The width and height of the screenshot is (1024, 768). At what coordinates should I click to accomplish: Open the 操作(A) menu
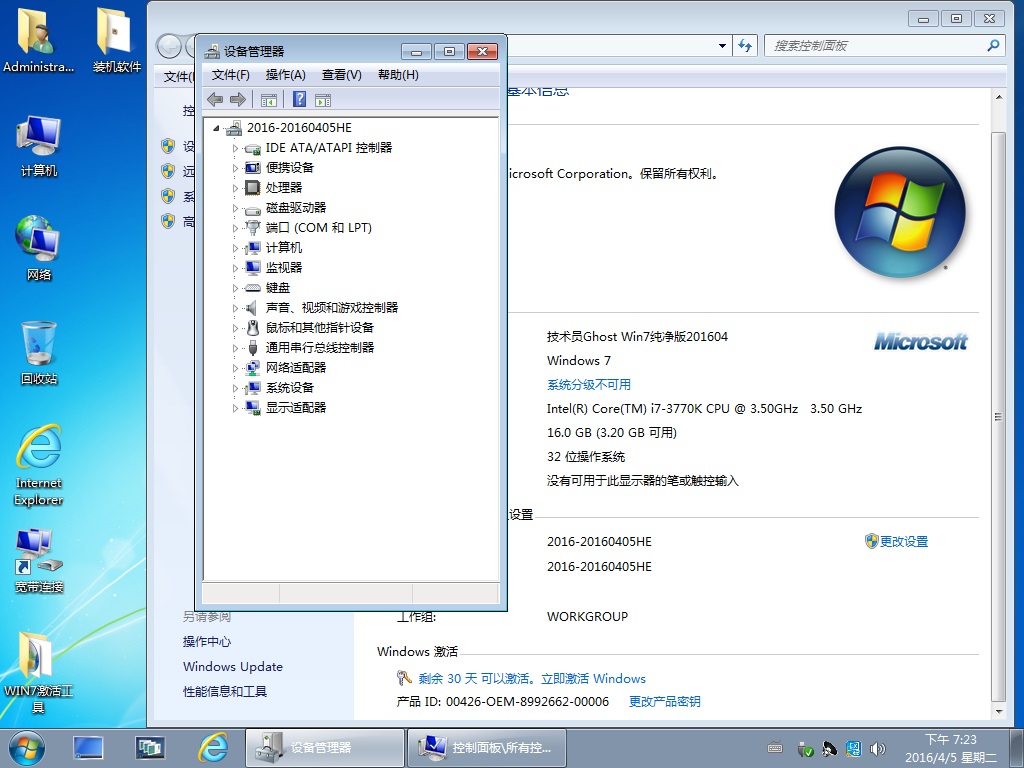285,75
